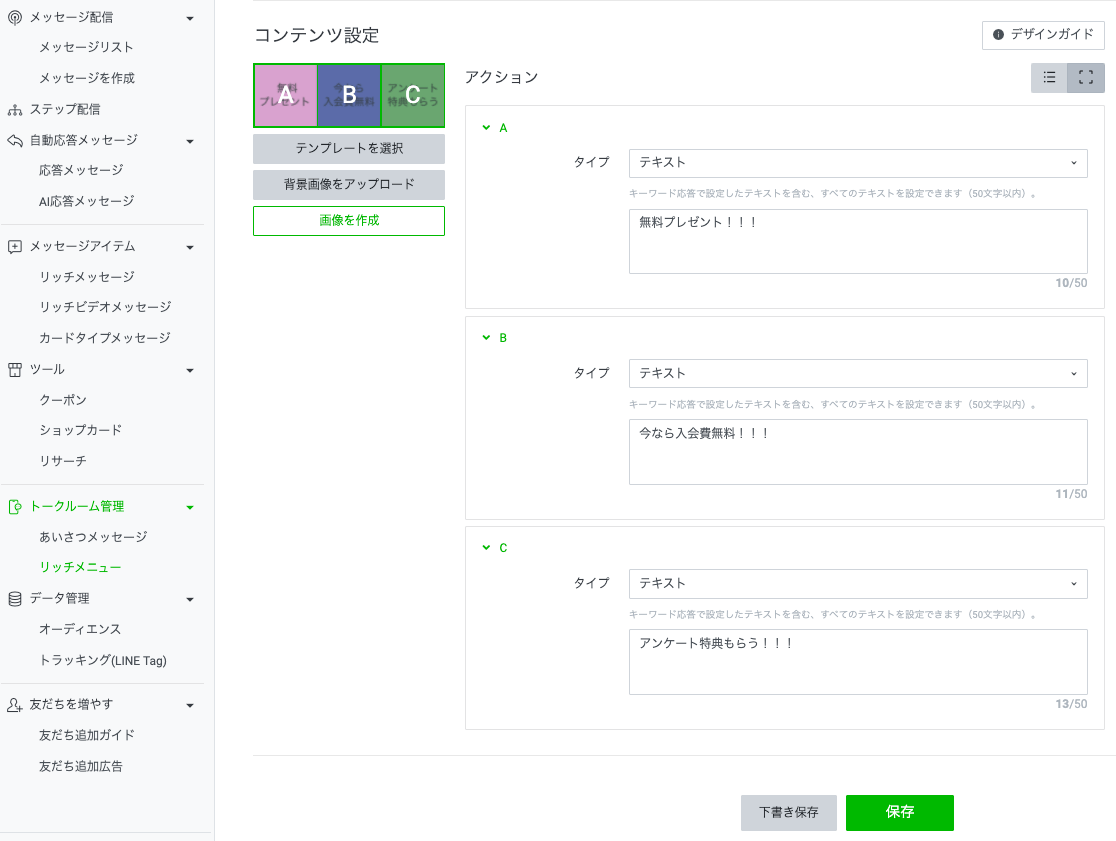Click text field containing 今なら入会費無料！！！
Viewport: 1116px width, 841px height.
858,452
